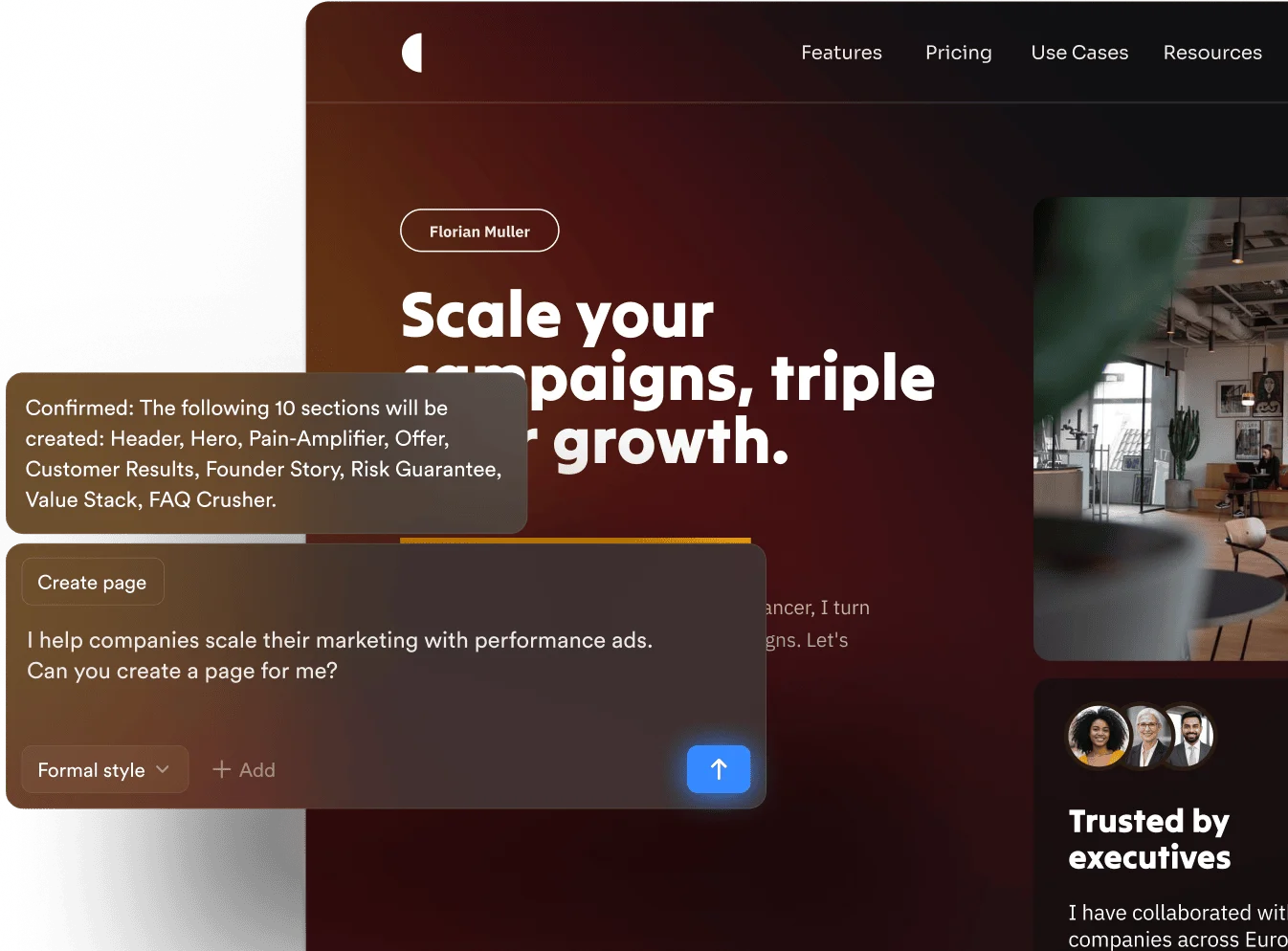Click the bearded man's avatar
1288x951 pixels.
[x=1189, y=737]
